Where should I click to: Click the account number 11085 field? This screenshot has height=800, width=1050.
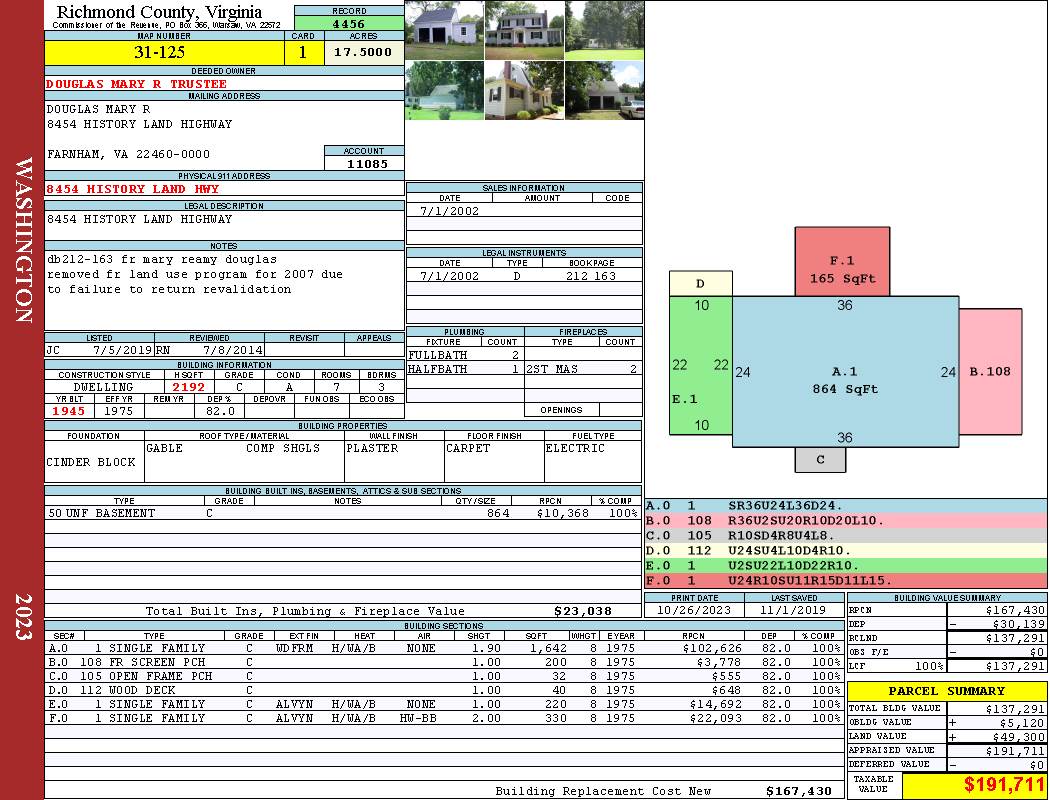[364, 164]
